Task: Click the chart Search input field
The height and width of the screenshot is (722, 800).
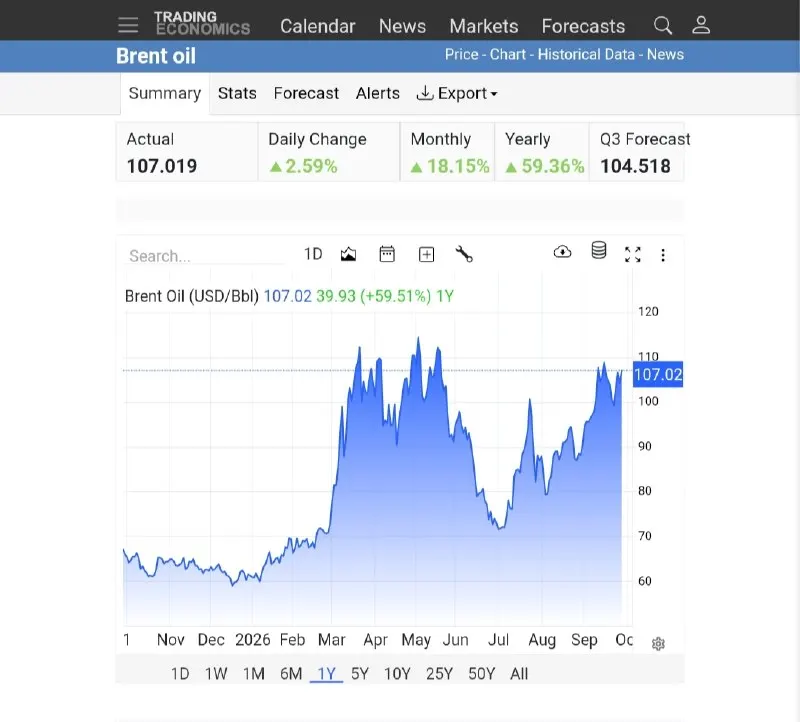Action: (x=204, y=256)
